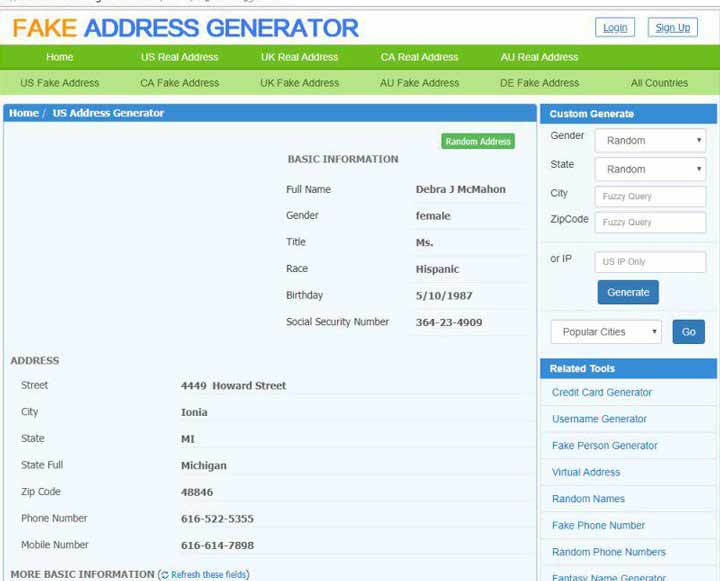
Task: Select the state full value Michigan
Action: pyautogui.click(x=203, y=466)
